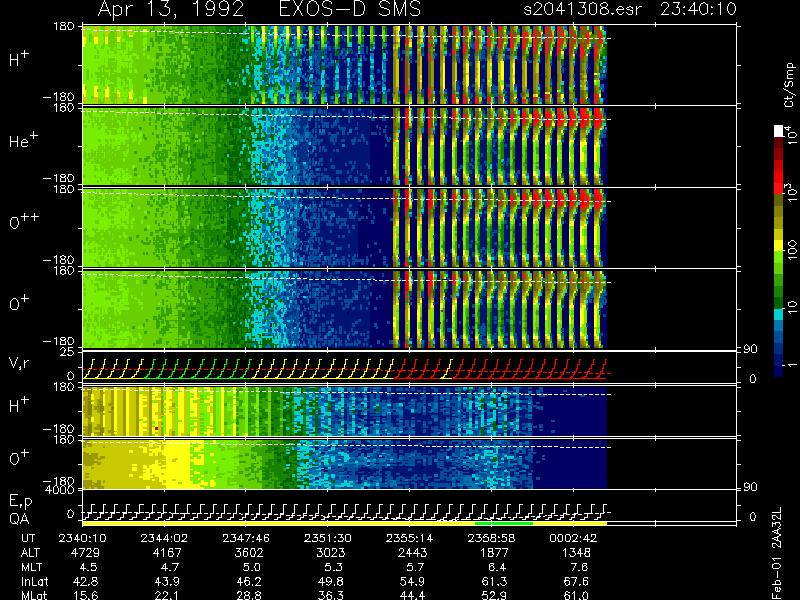Select the UT value "2347:46"
The height and width of the screenshot is (600, 800).
pyautogui.click(x=245, y=538)
